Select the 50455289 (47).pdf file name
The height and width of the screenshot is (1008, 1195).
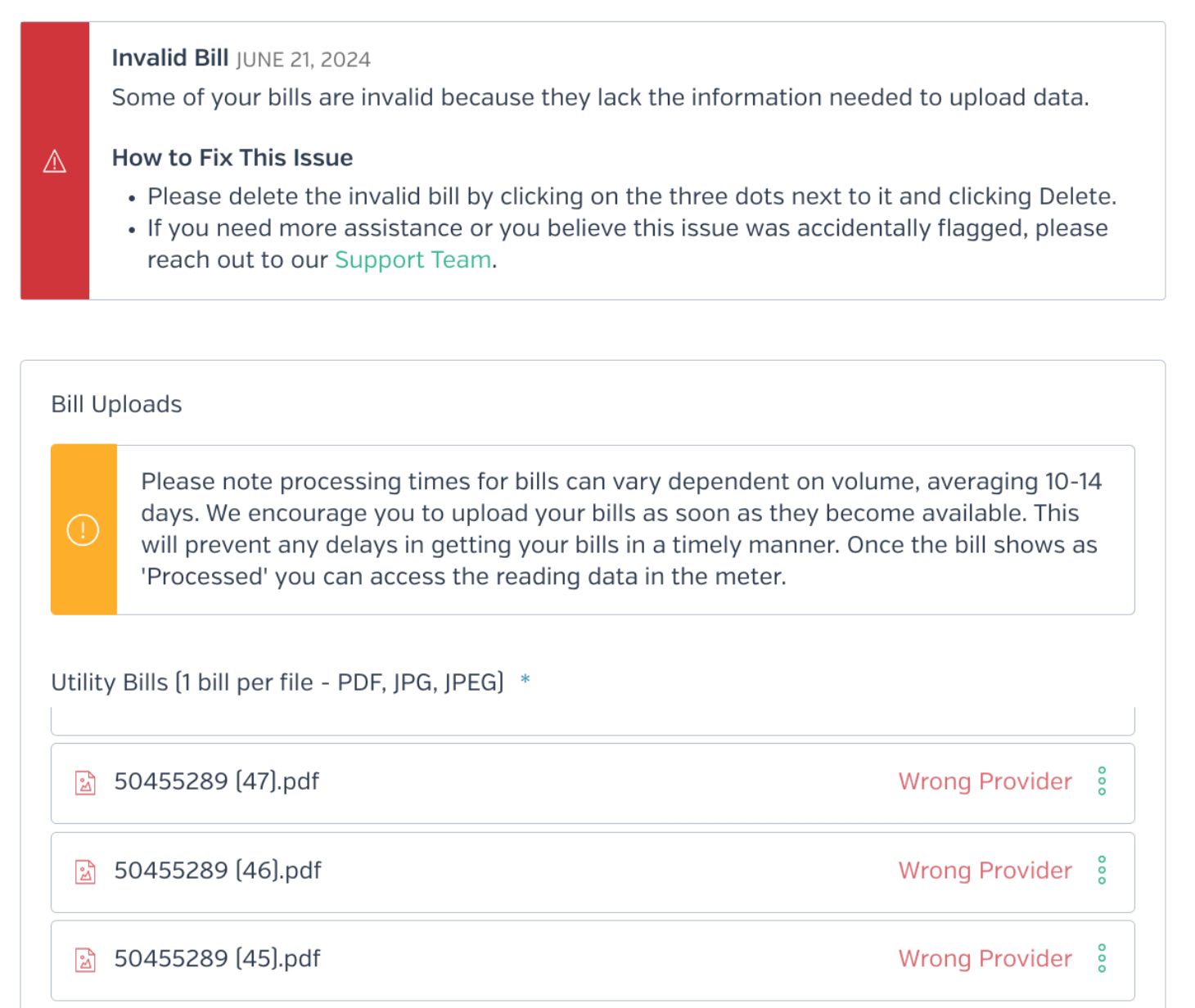point(217,781)
